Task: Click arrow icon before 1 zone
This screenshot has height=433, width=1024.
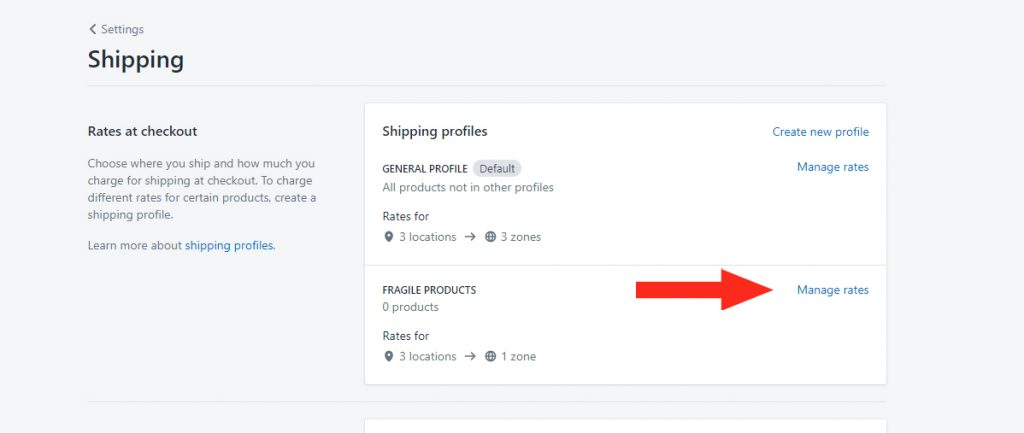Action: (470, 356)
